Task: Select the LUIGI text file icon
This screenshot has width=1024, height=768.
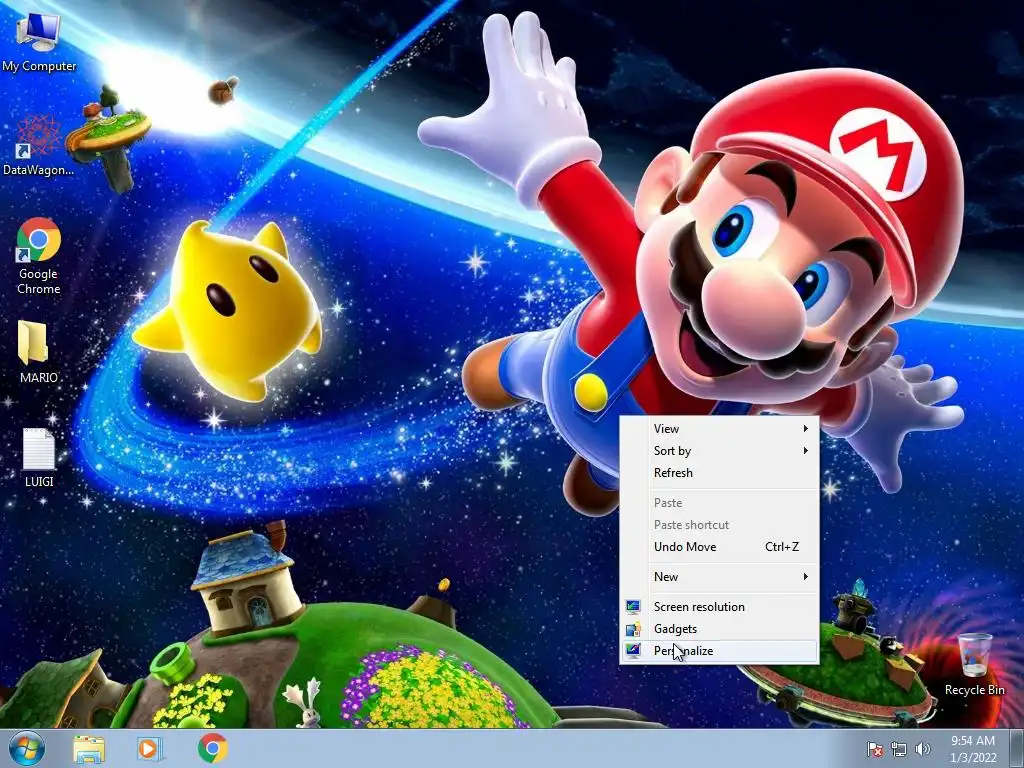Action: [39, 457]
